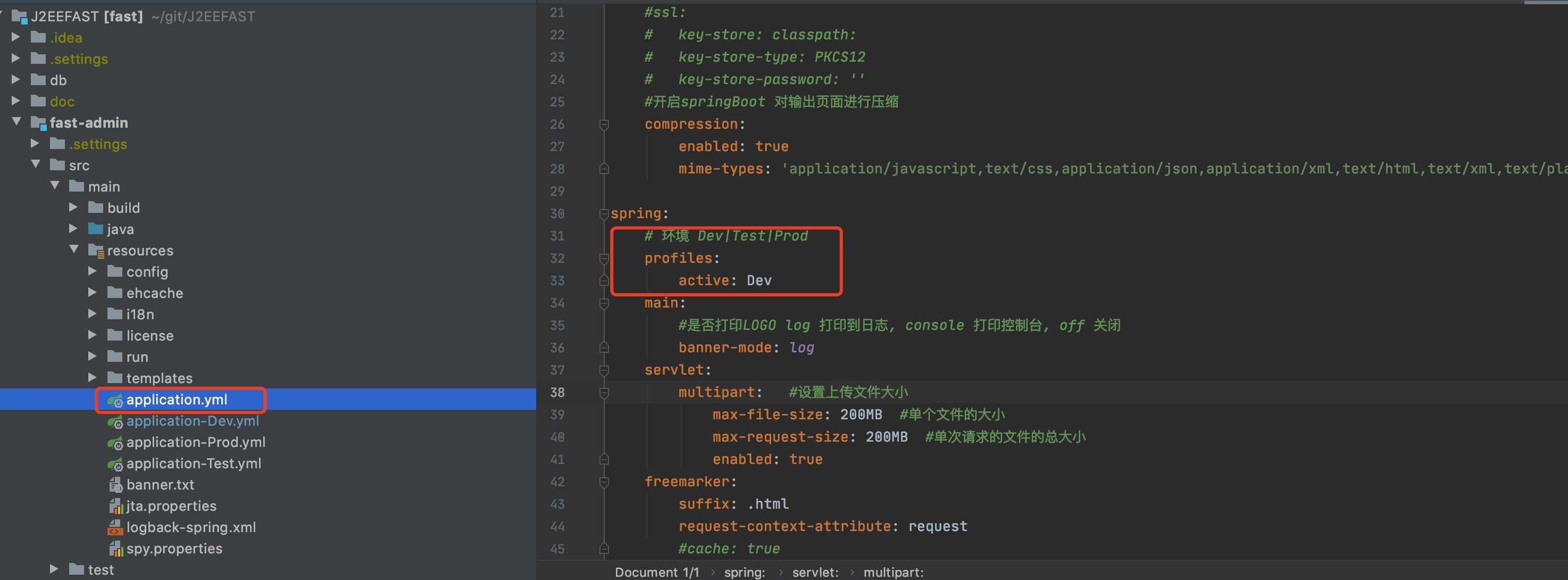
Task: Collapse the src folder node
Action: click(35, 165)
